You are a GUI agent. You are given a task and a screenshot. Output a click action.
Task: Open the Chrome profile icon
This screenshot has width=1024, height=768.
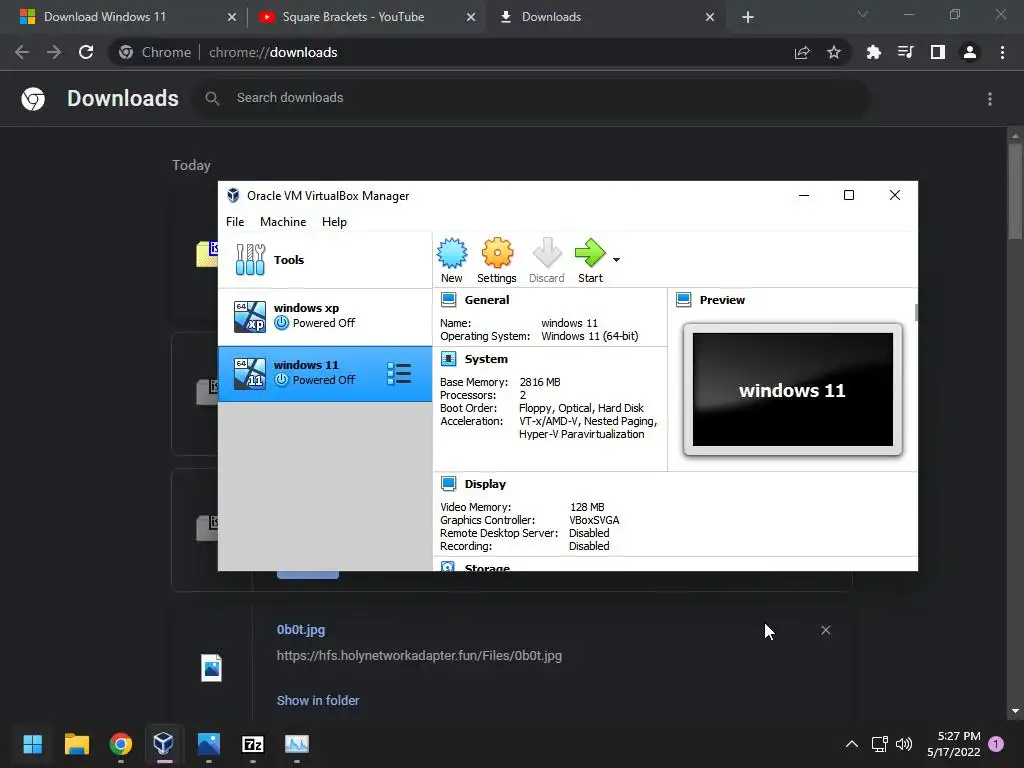[x=970, y=52]
